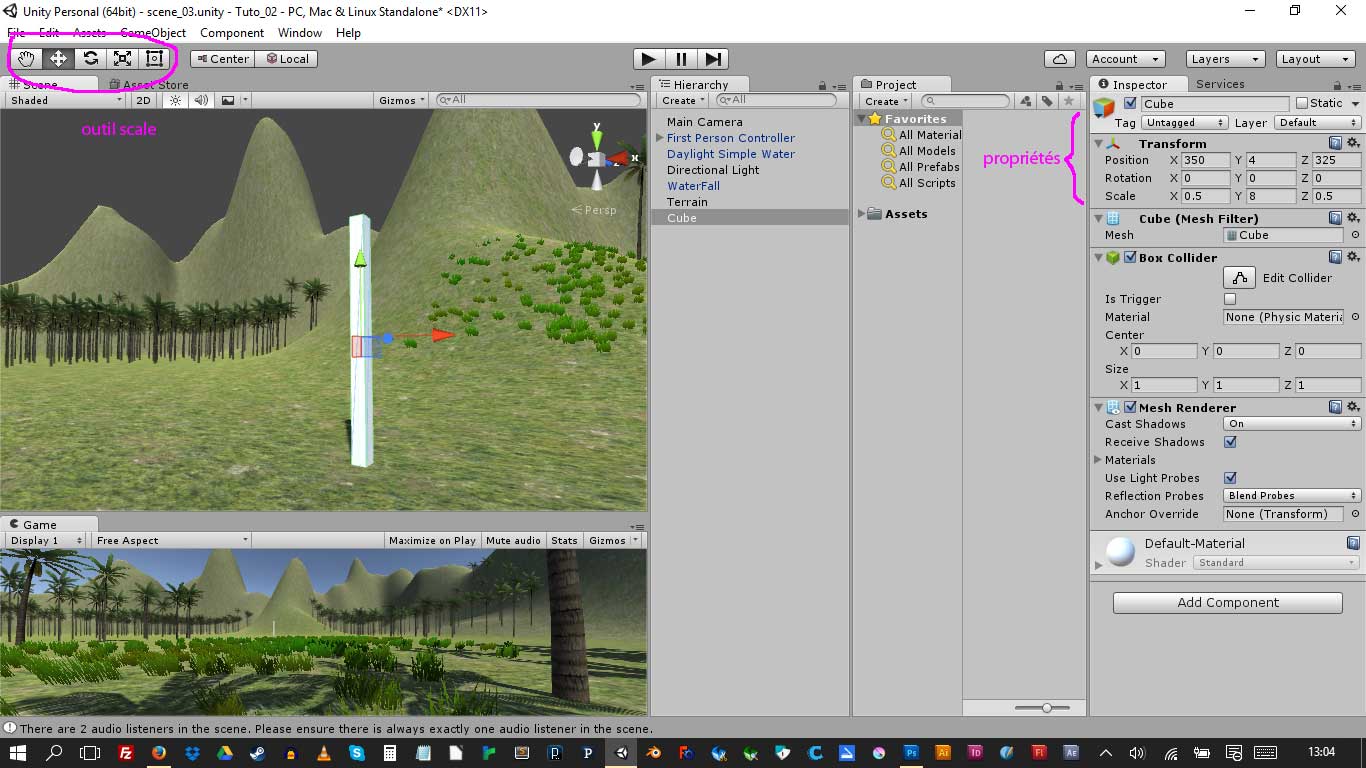
Task: Select the Rotate tool
Action: (x=91, y=59)
